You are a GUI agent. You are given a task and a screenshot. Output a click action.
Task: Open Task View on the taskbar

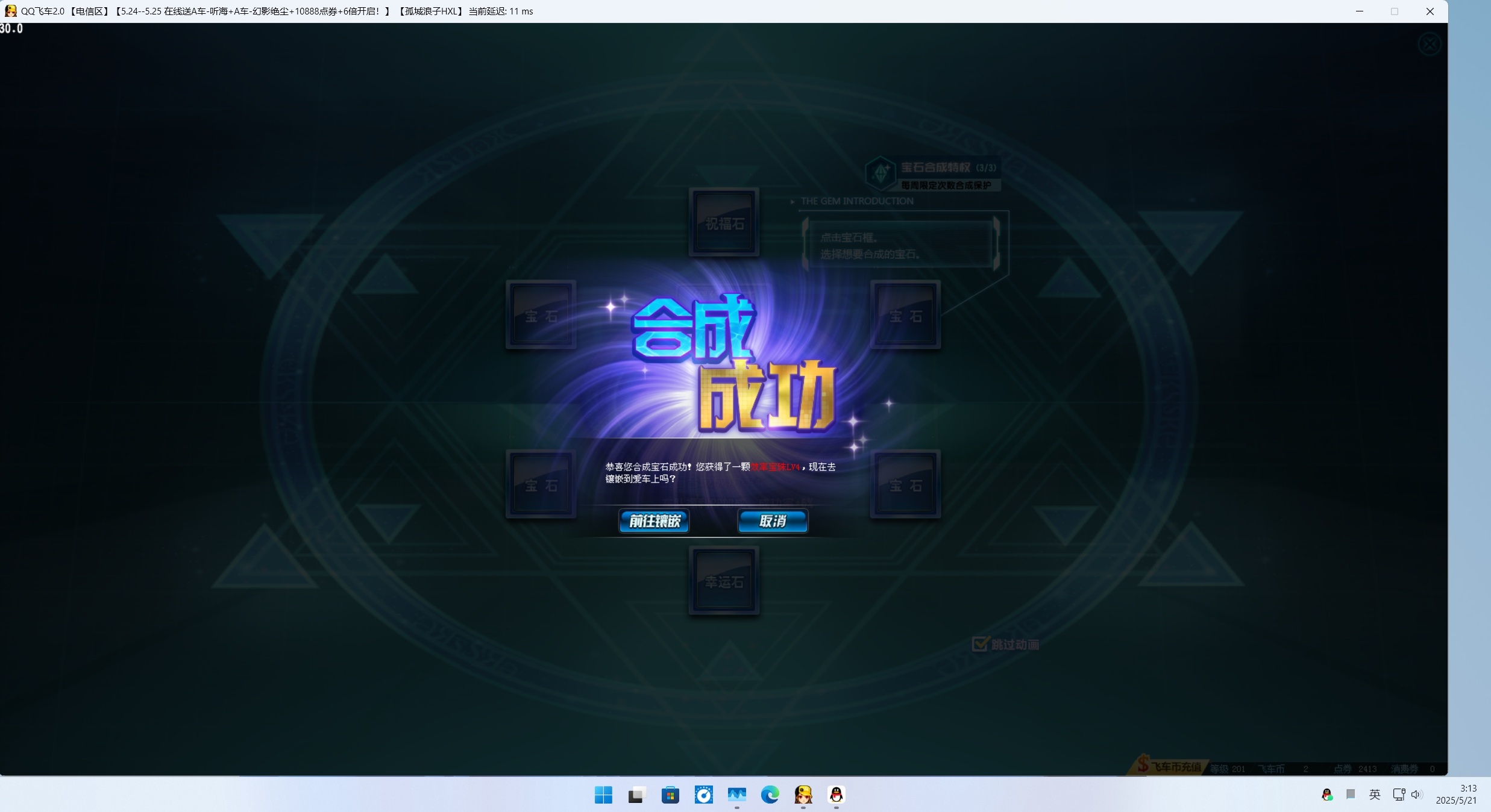636,795
